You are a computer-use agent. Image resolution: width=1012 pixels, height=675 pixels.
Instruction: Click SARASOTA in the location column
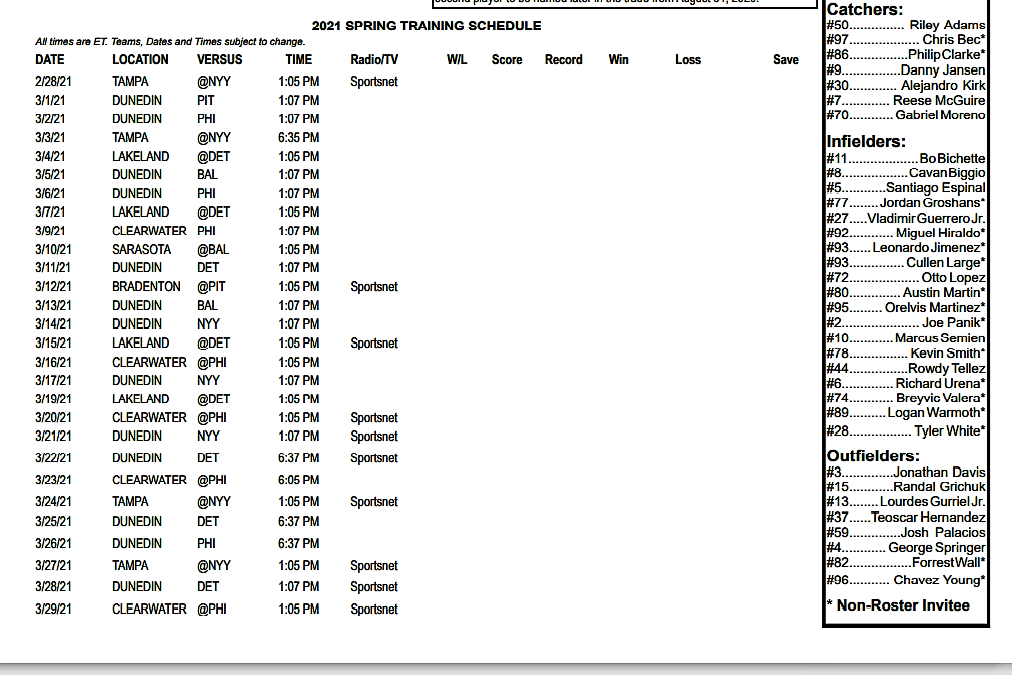141,250
